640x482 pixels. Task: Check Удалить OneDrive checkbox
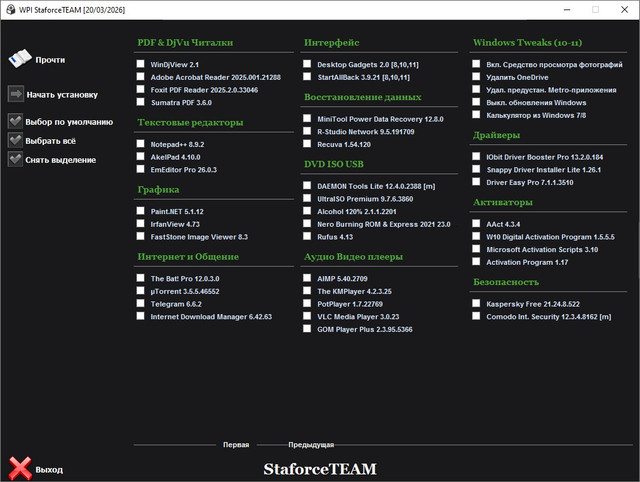tap(476, 76)
